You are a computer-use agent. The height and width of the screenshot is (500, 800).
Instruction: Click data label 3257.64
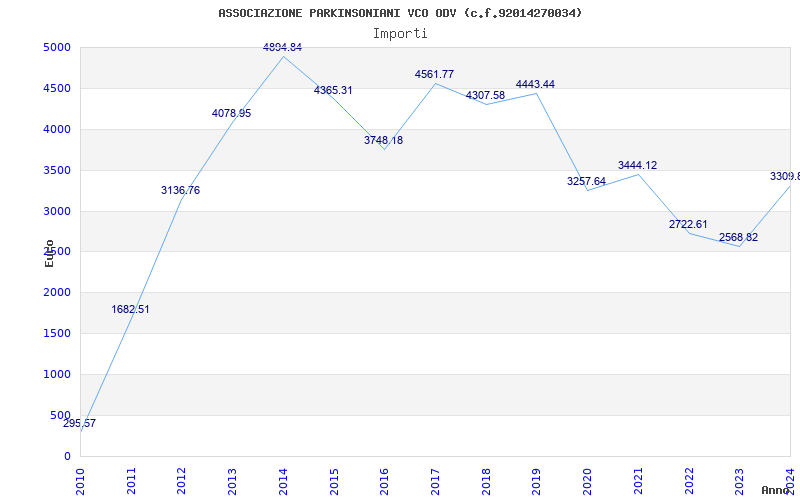(586, 181)
